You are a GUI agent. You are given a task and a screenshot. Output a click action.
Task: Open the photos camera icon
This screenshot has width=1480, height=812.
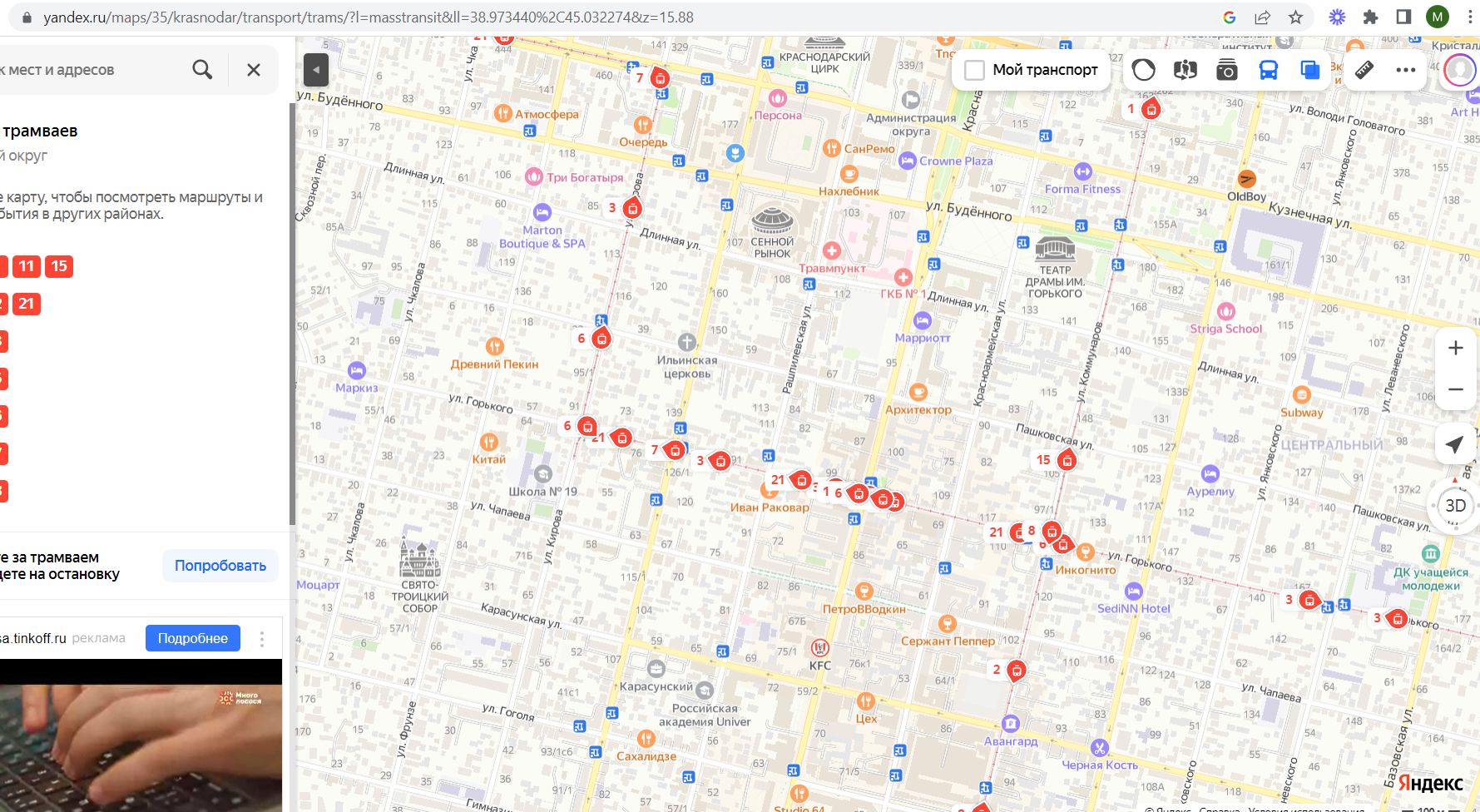coord(1226,71)
